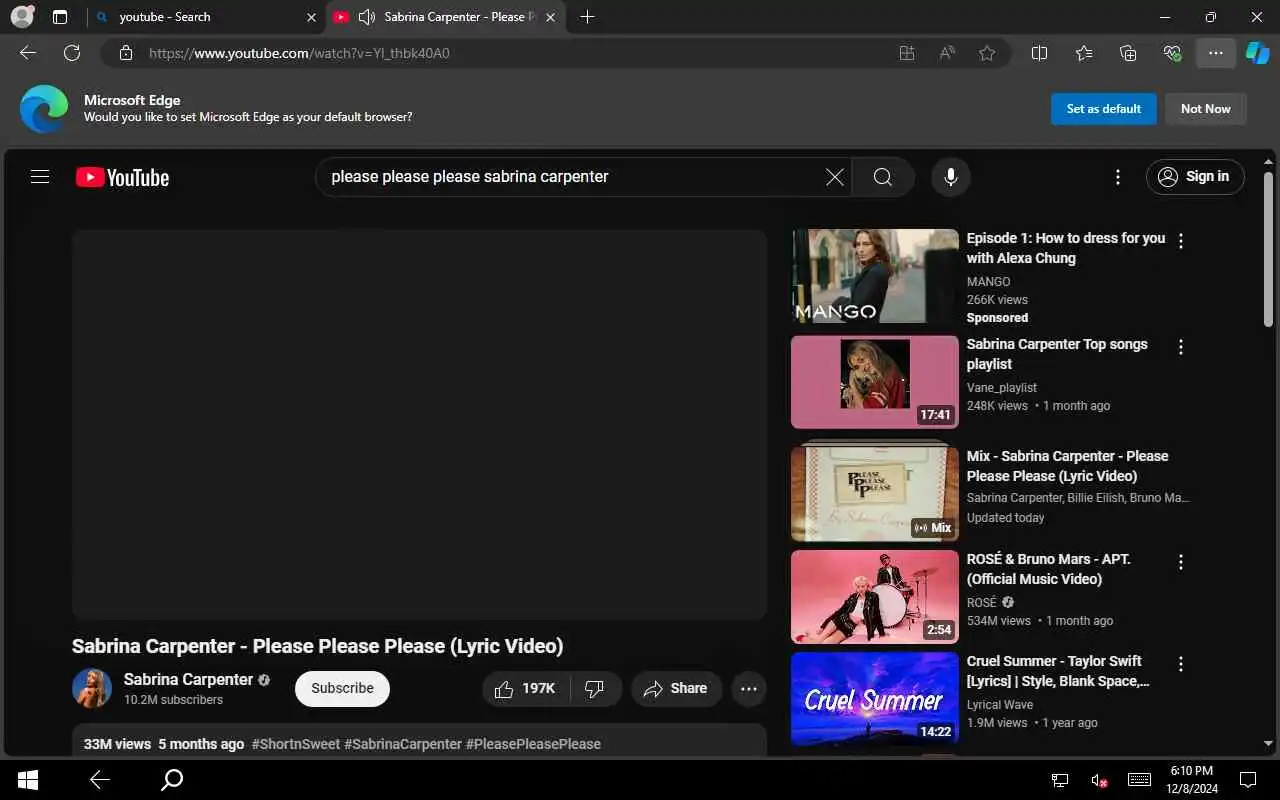Open Browser essentials heart icon
The height and width of the screenshot is (800, 1280).
(1172, 53)
